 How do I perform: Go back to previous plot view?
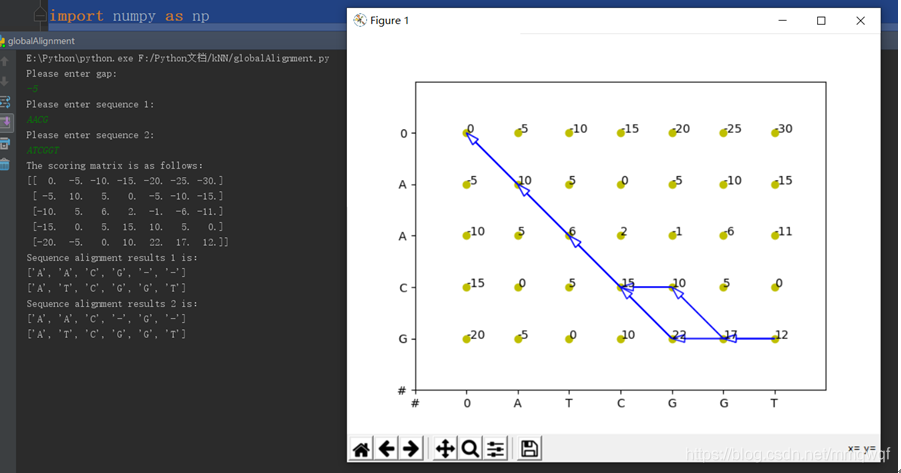[387, 449]
